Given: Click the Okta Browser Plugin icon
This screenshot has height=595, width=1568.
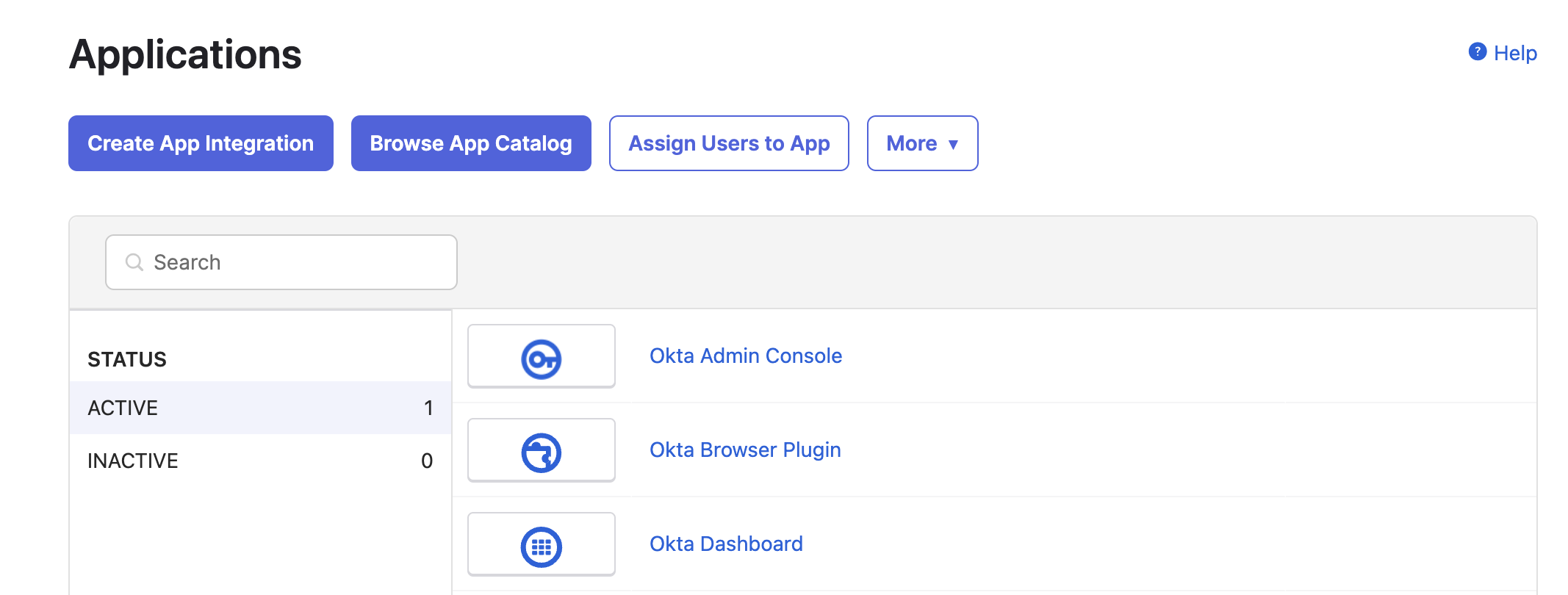Looking at the screenshot, I should pyautogui.click(x=542, y=452).
